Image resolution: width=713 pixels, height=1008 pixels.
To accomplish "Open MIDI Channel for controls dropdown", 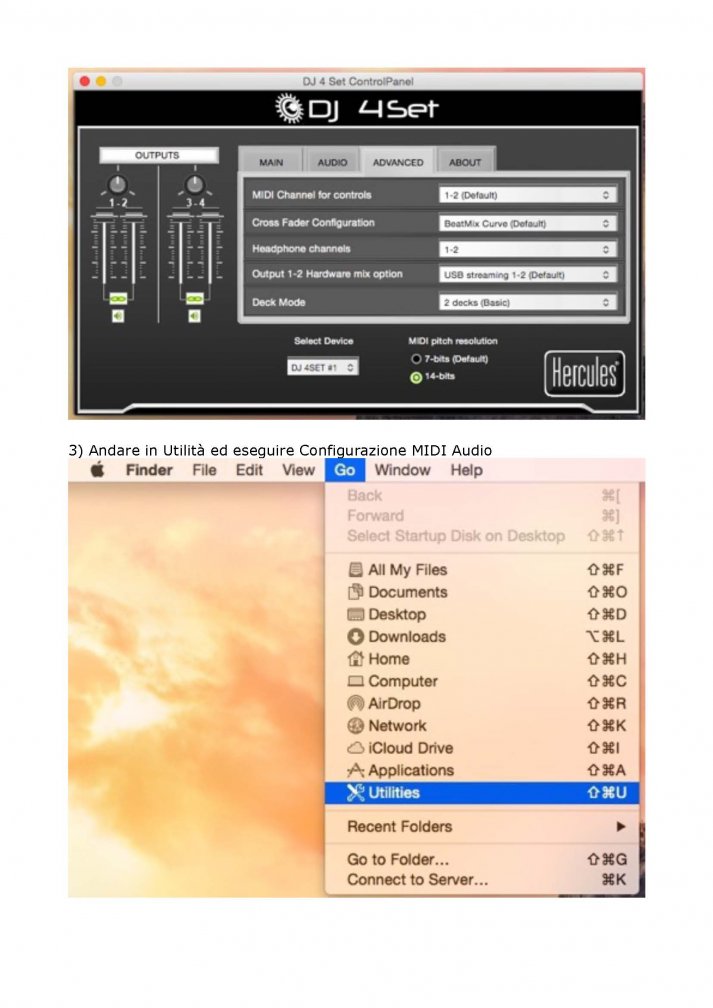I will point(528,195).
